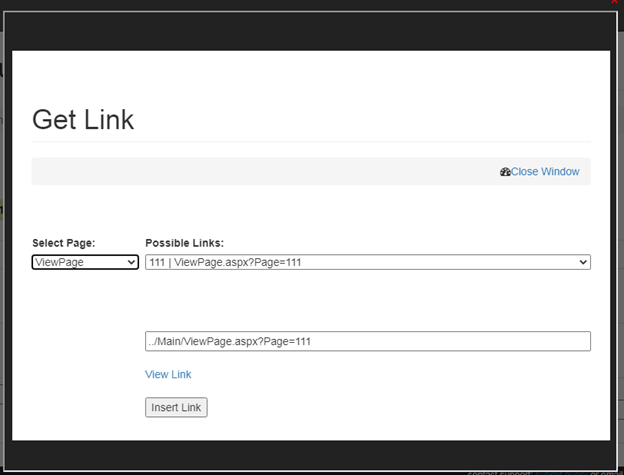Click the chevron on the Possible Links box
624x475 pixels.
coord(583,262)
